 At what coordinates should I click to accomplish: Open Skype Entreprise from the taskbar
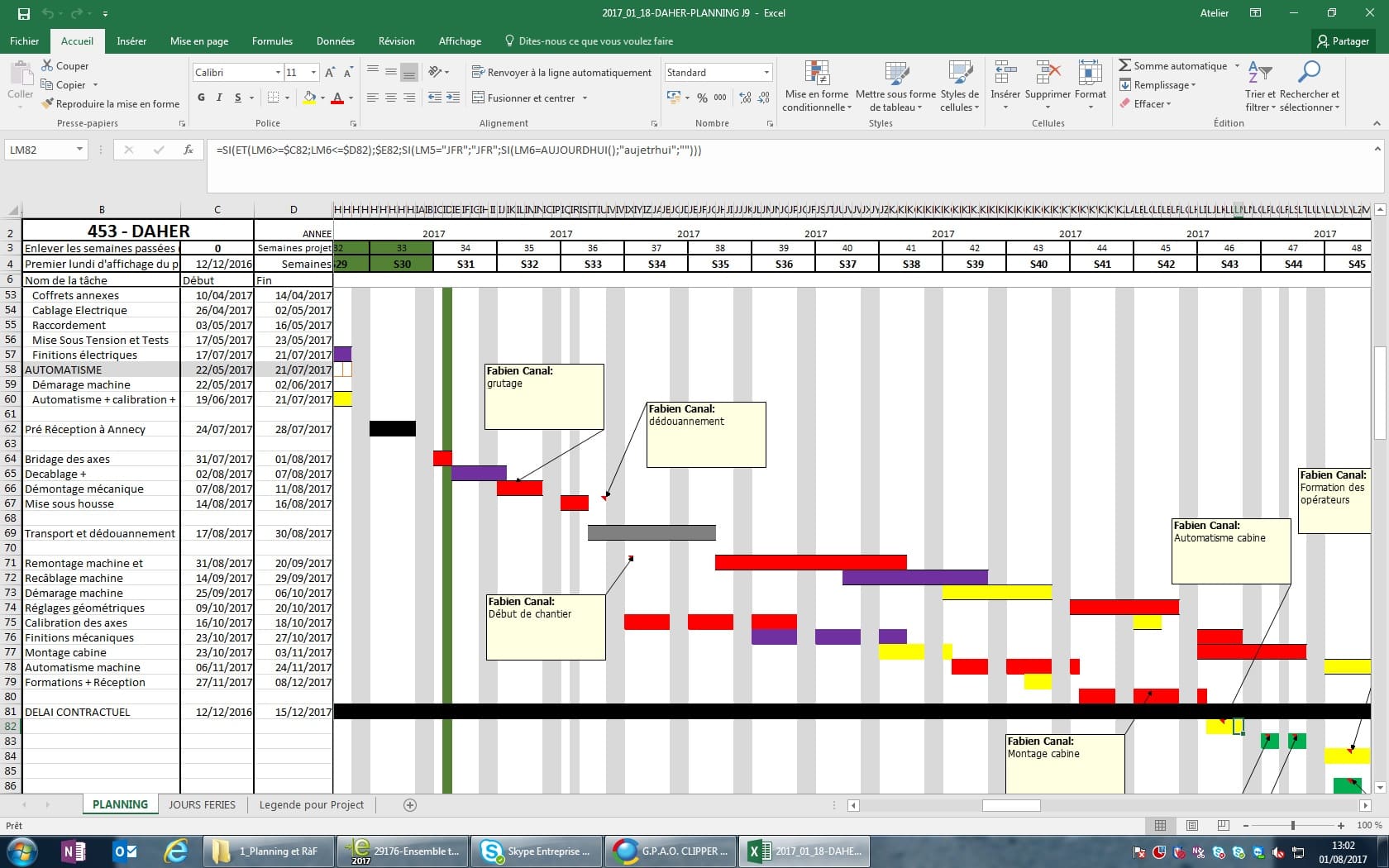(536, 851)
